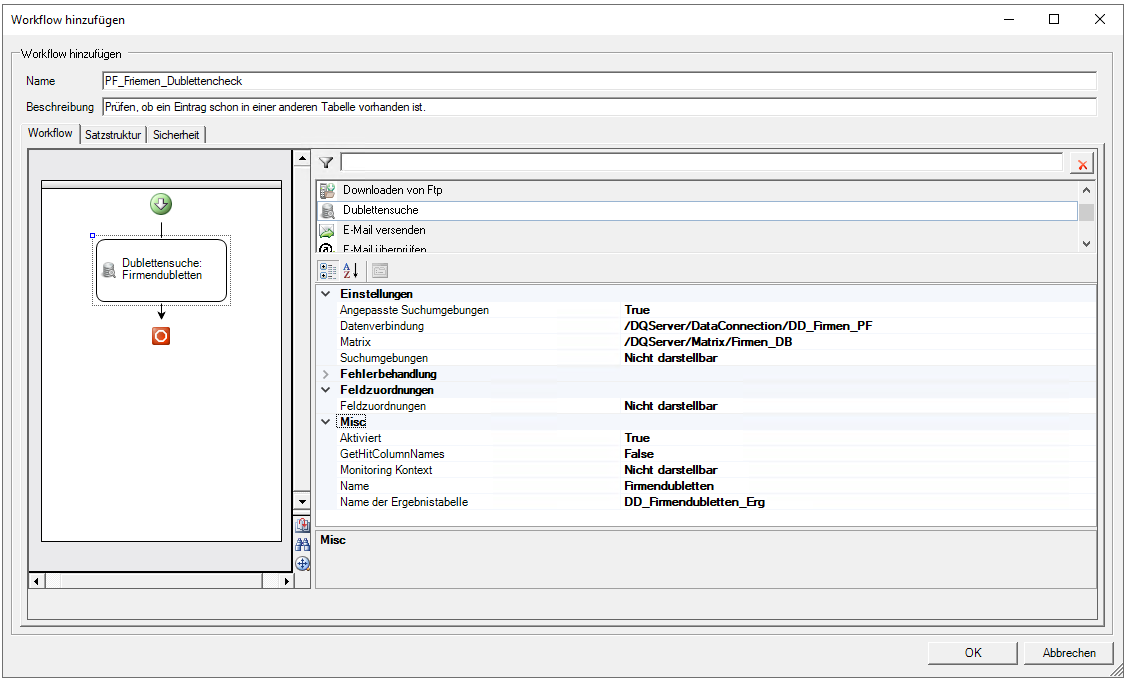The image size is (1127, 683).
Task: Click the red stop node in the workflow canvas
Action: coord(161,336)
